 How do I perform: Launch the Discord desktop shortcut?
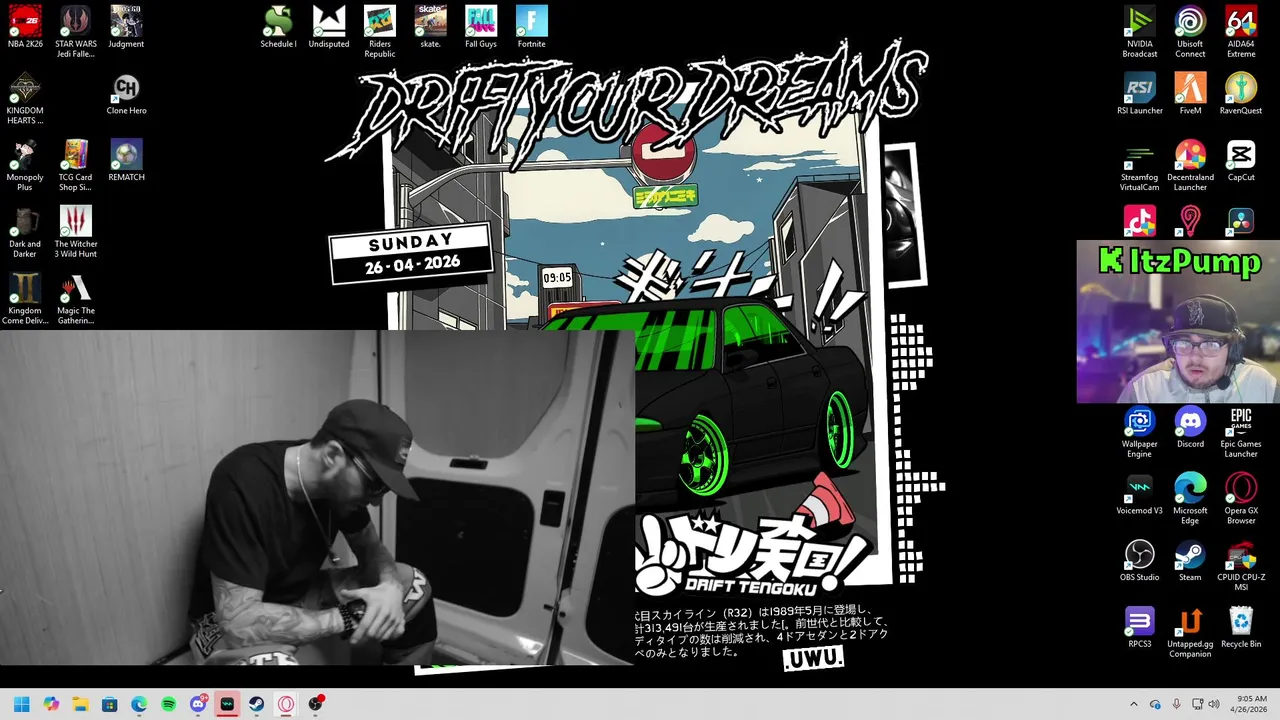(1190, 427)
